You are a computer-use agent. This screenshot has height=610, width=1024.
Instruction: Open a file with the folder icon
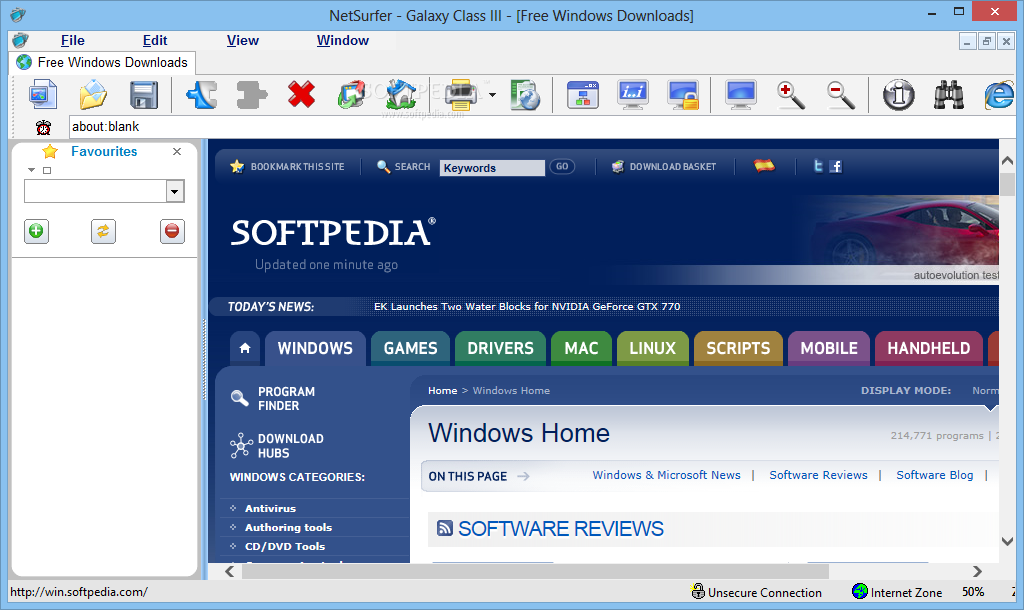93,95
